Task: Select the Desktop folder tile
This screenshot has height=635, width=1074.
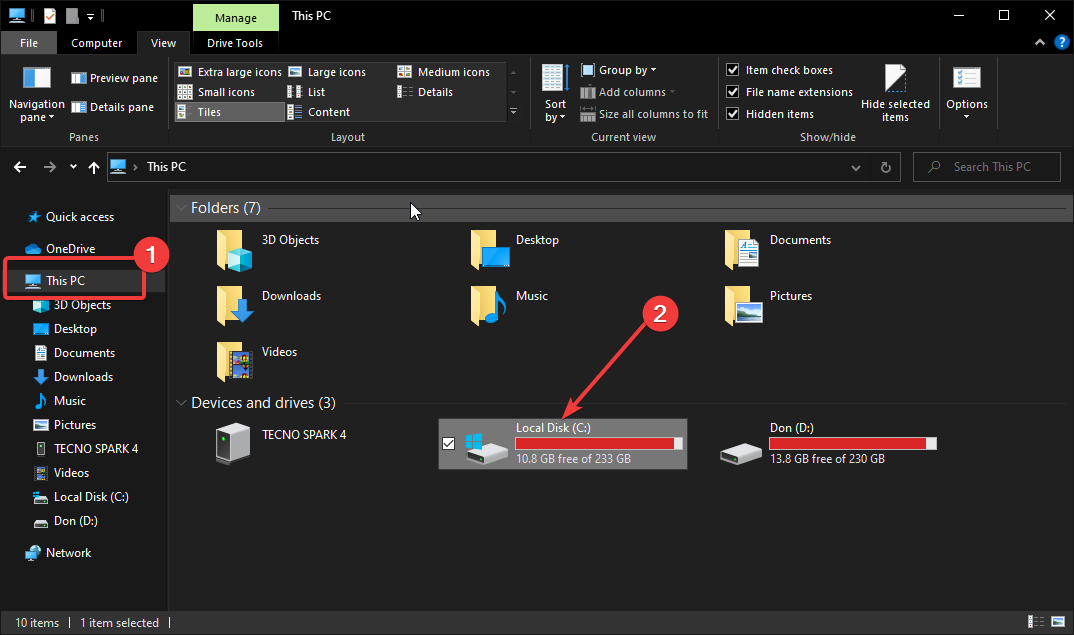Action: (x=515, y=249)
